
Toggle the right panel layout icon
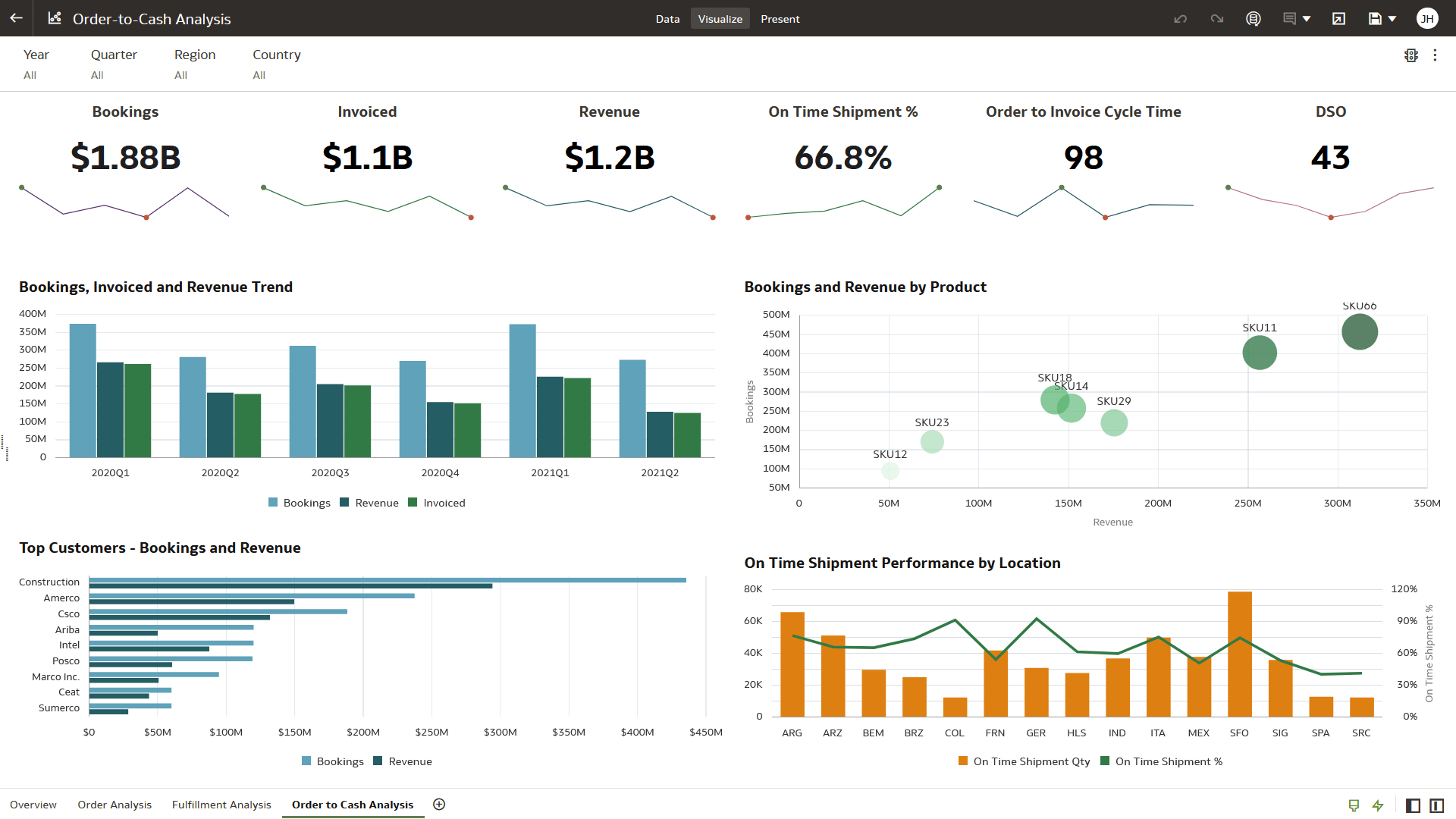[x=1437, y=805]
